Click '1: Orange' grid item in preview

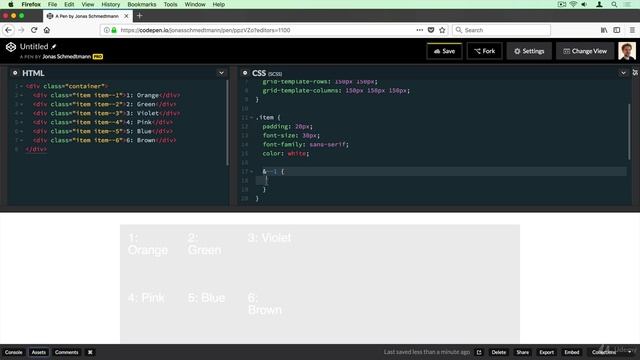pyautogui.click(x=150, y=254)
